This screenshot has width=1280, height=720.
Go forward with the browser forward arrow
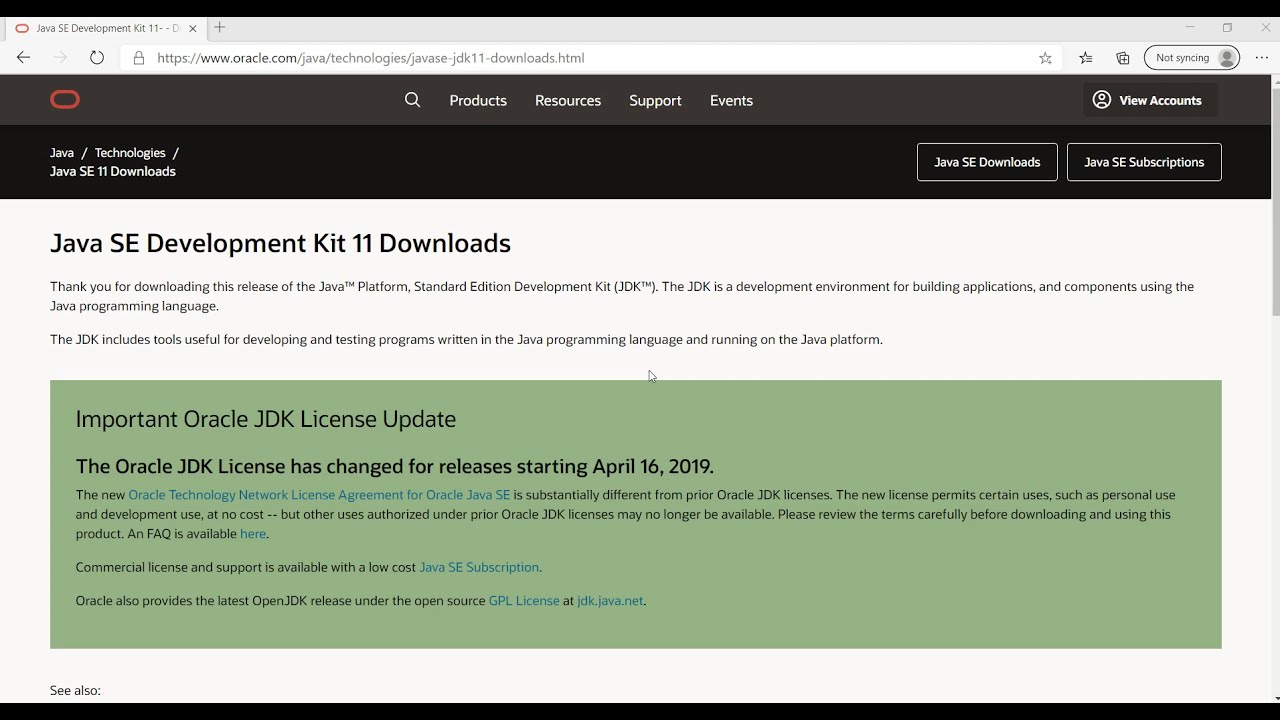pyautogui.click(x=60, y=58)
